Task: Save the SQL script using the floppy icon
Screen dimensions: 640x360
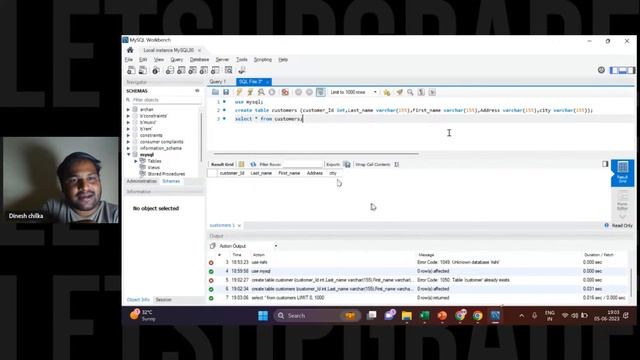Action: (226, 92)
